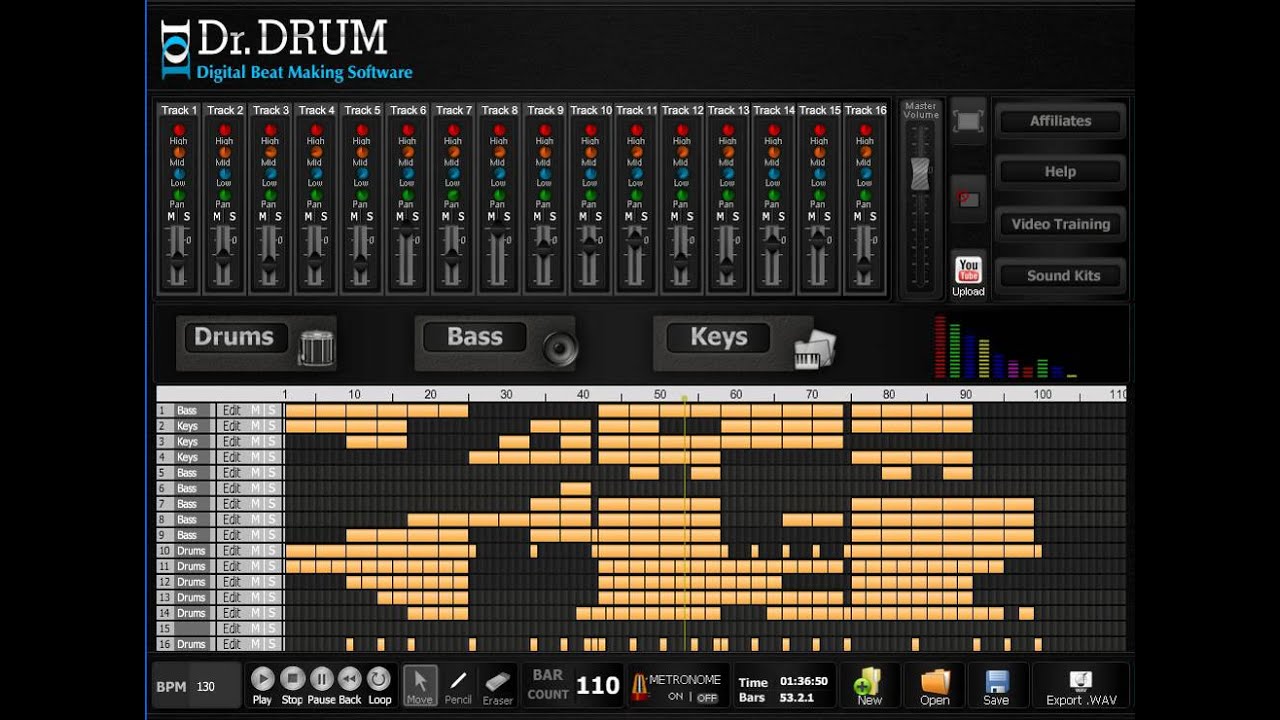1280x720 pixels.
Task: Toggle the Loop playback button
Action: coord(379,679)
